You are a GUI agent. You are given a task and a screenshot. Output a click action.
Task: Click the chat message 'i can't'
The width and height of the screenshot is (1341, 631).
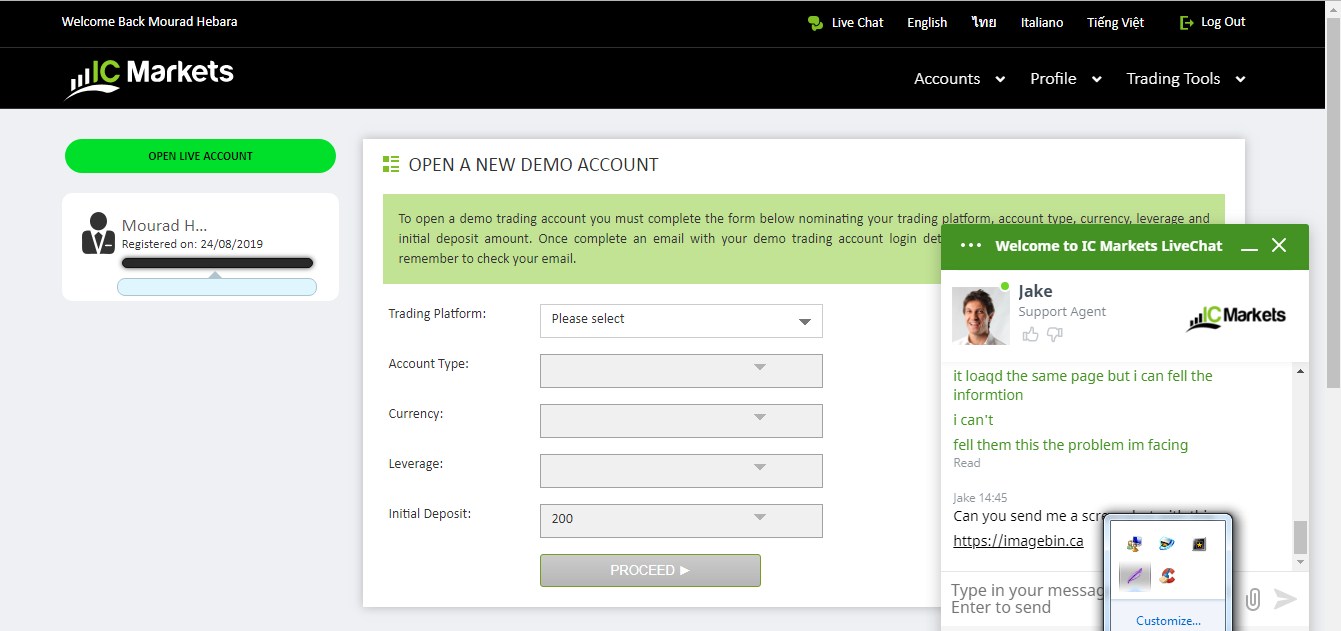coord(973,420)
